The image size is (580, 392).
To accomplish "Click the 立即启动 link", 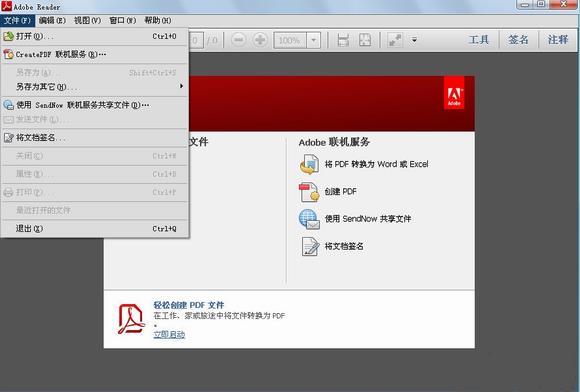I will (x=169, y=334).
